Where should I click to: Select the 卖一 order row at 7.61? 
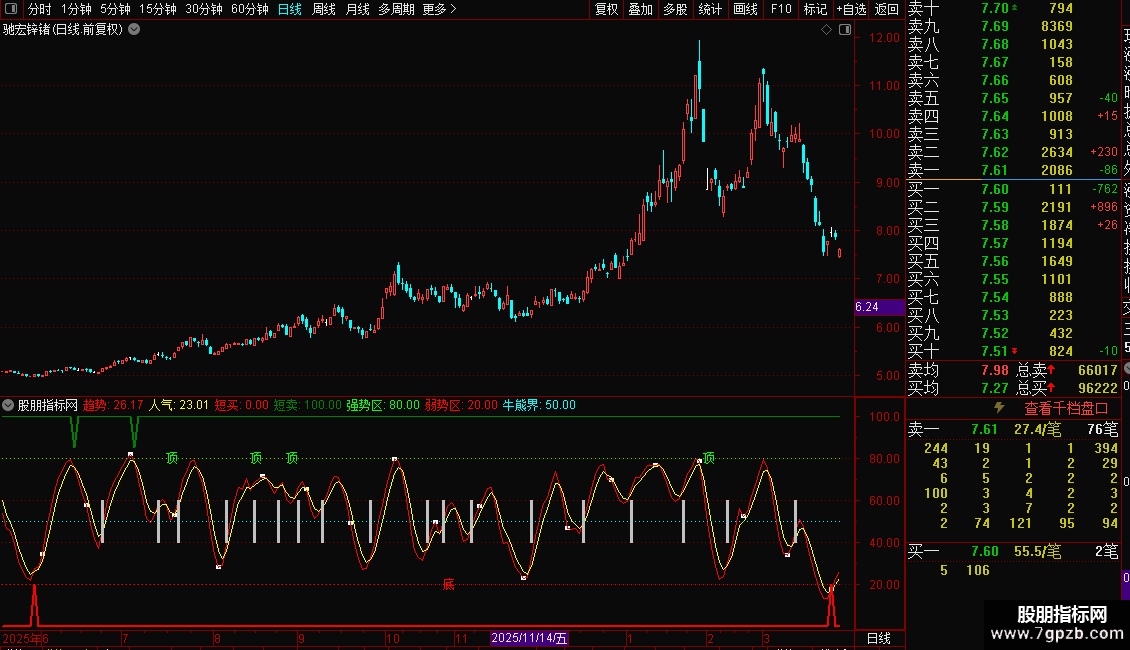tap(1014, 170)
